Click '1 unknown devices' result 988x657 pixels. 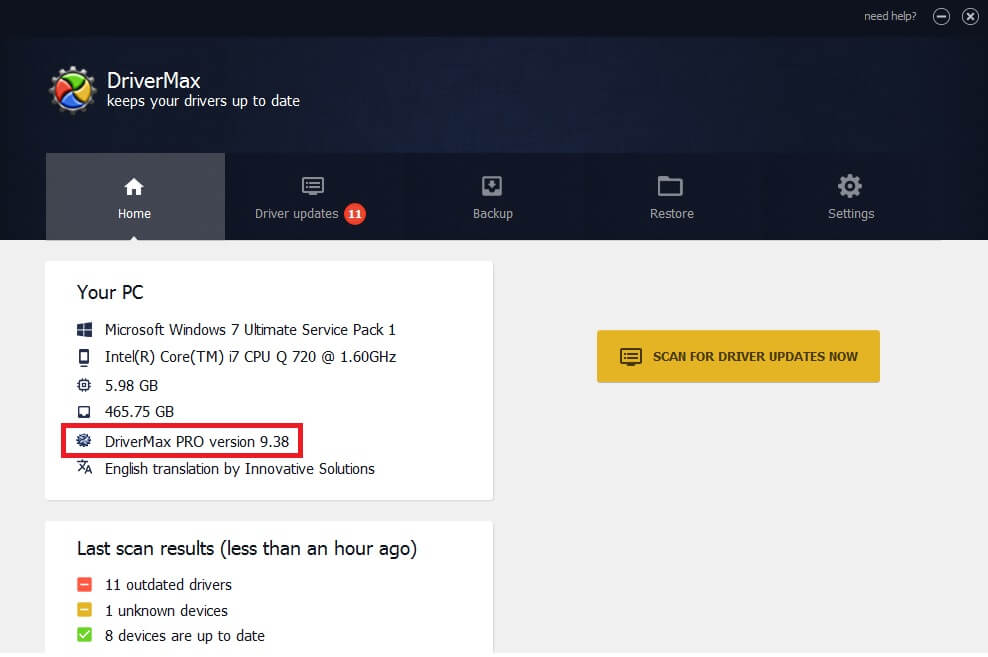pos(166,611)
